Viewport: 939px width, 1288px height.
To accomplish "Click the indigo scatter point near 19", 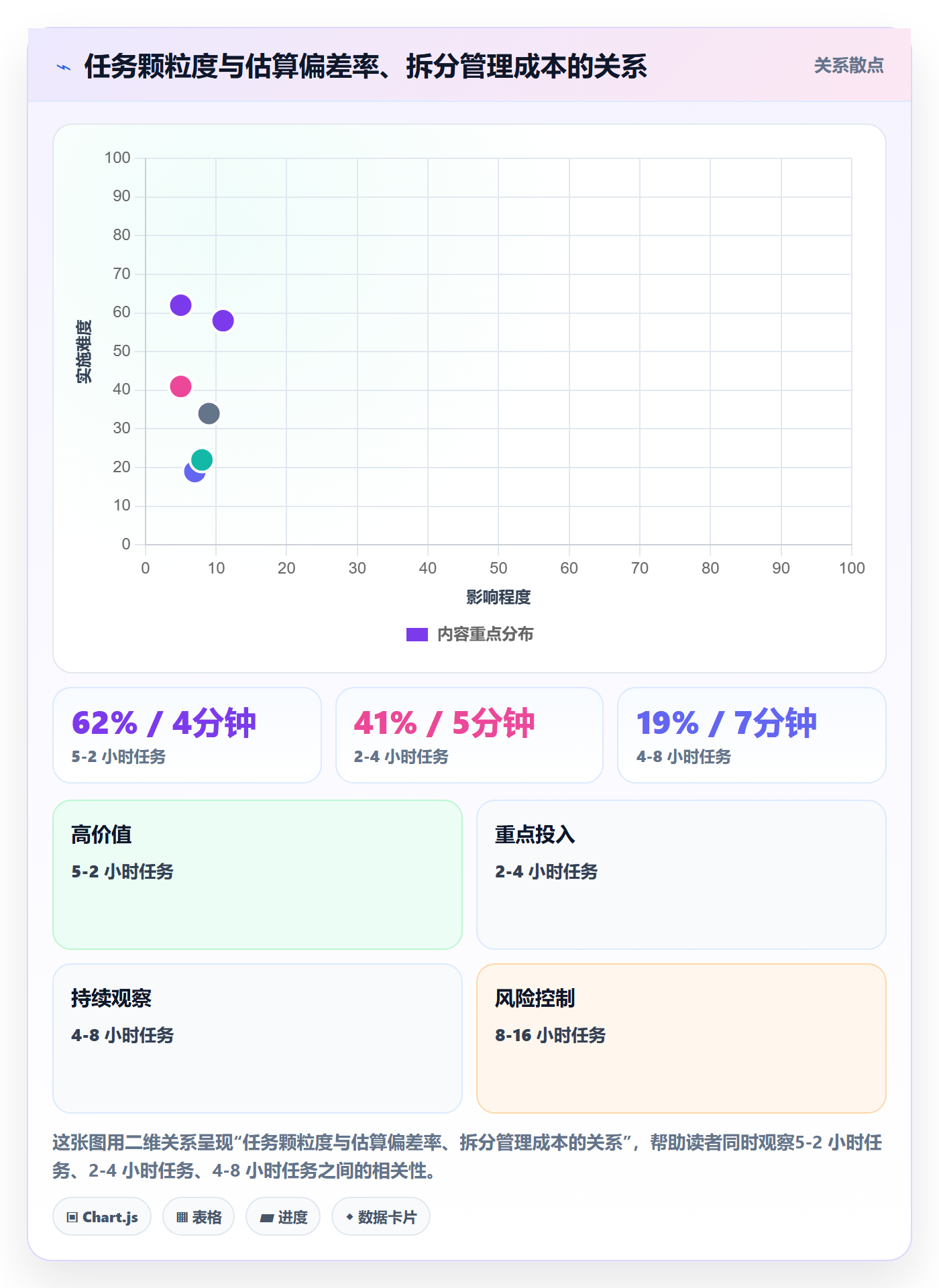I will (x=192, y=473).
